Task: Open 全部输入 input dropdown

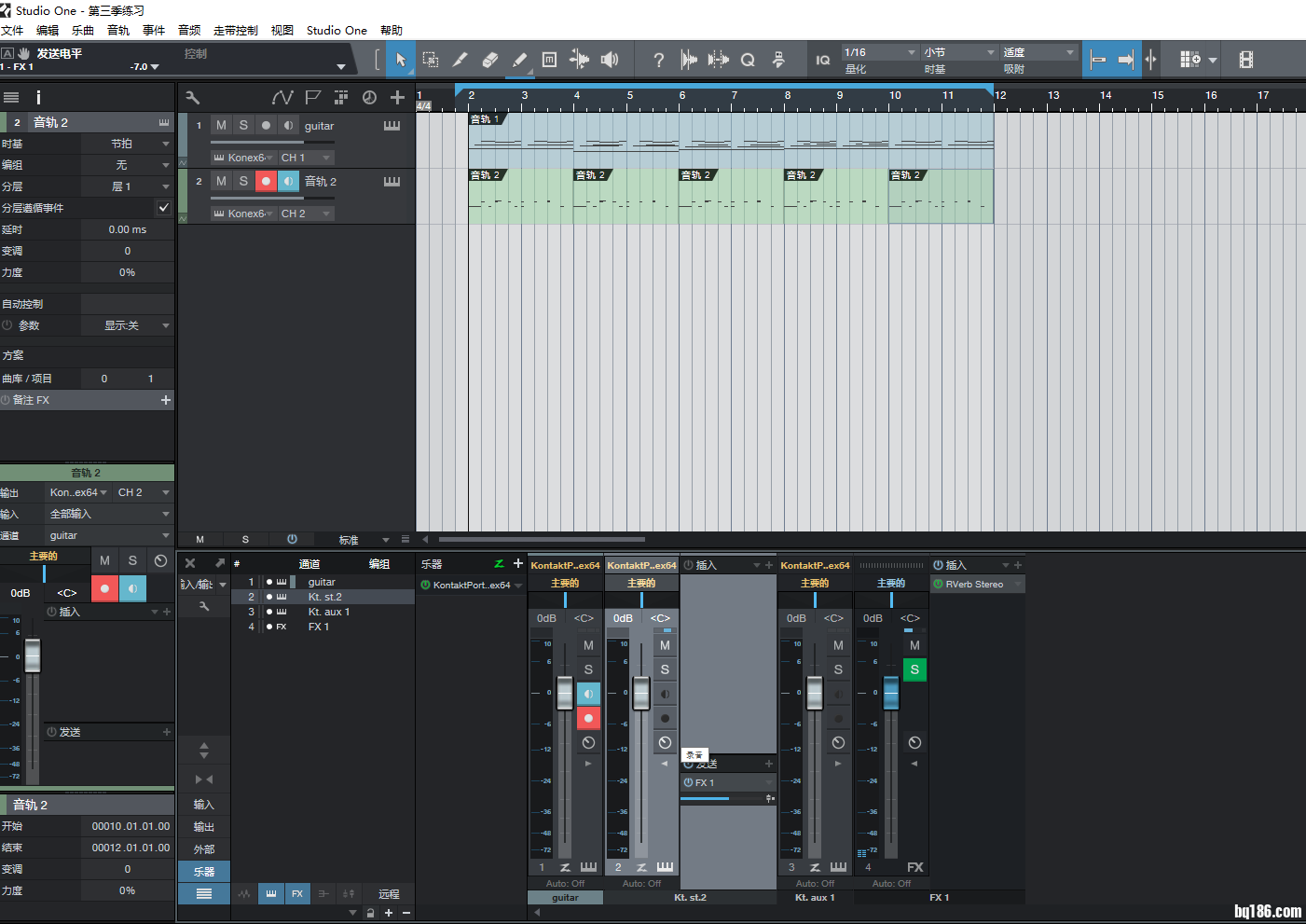Action: 110,514
